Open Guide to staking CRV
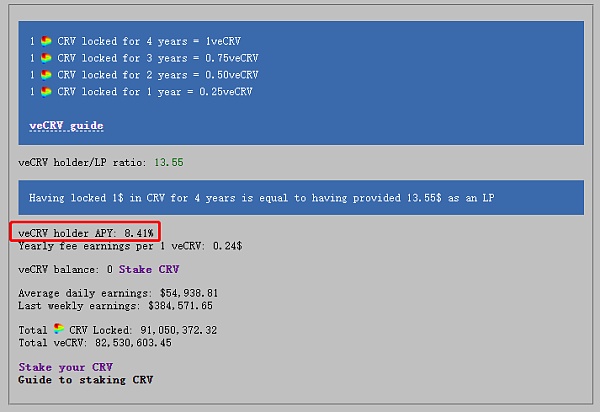600x412 pixels. 85,380
